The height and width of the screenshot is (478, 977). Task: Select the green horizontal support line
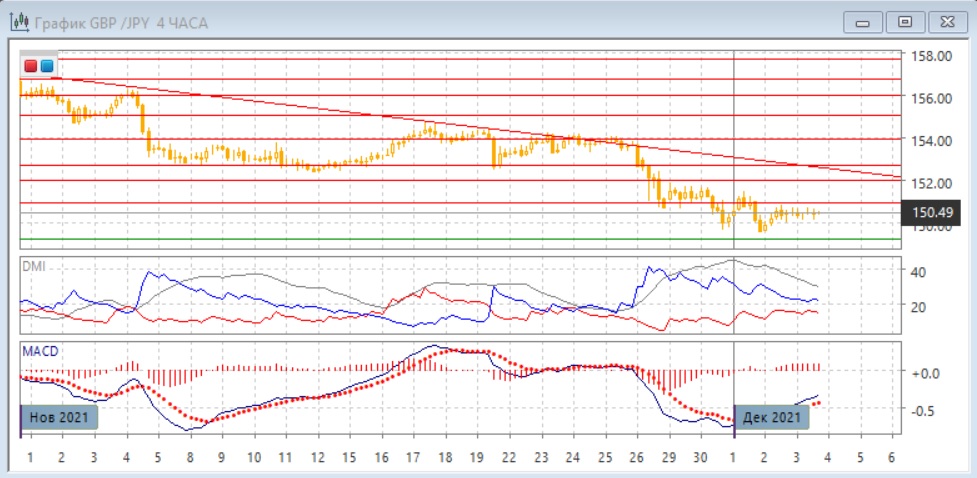(x=460, y=239)
